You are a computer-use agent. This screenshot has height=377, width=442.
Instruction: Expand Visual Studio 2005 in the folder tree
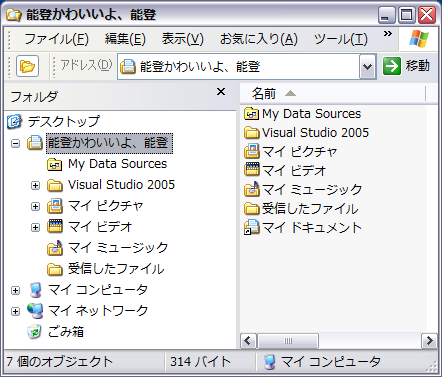[x=35, y=185]
